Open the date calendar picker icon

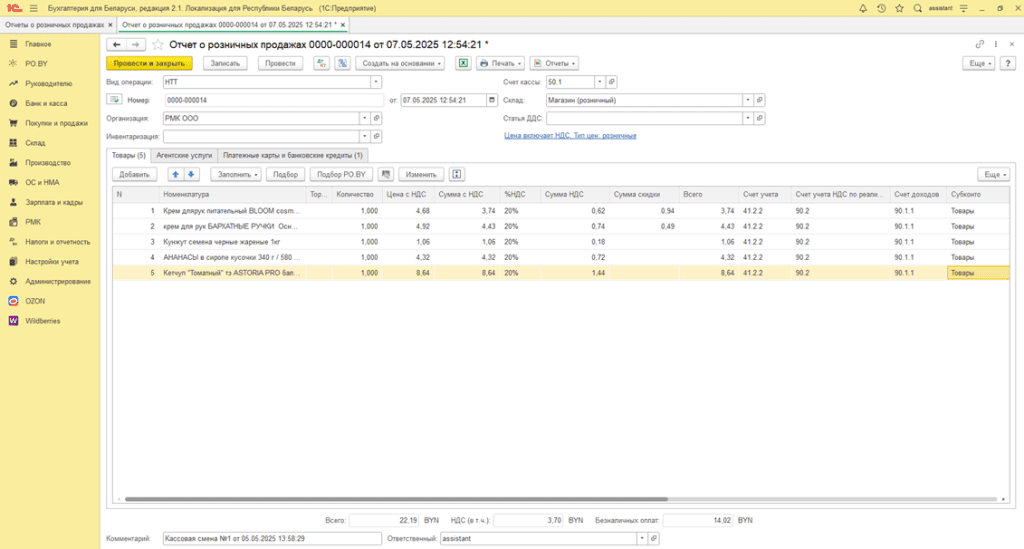492,100
